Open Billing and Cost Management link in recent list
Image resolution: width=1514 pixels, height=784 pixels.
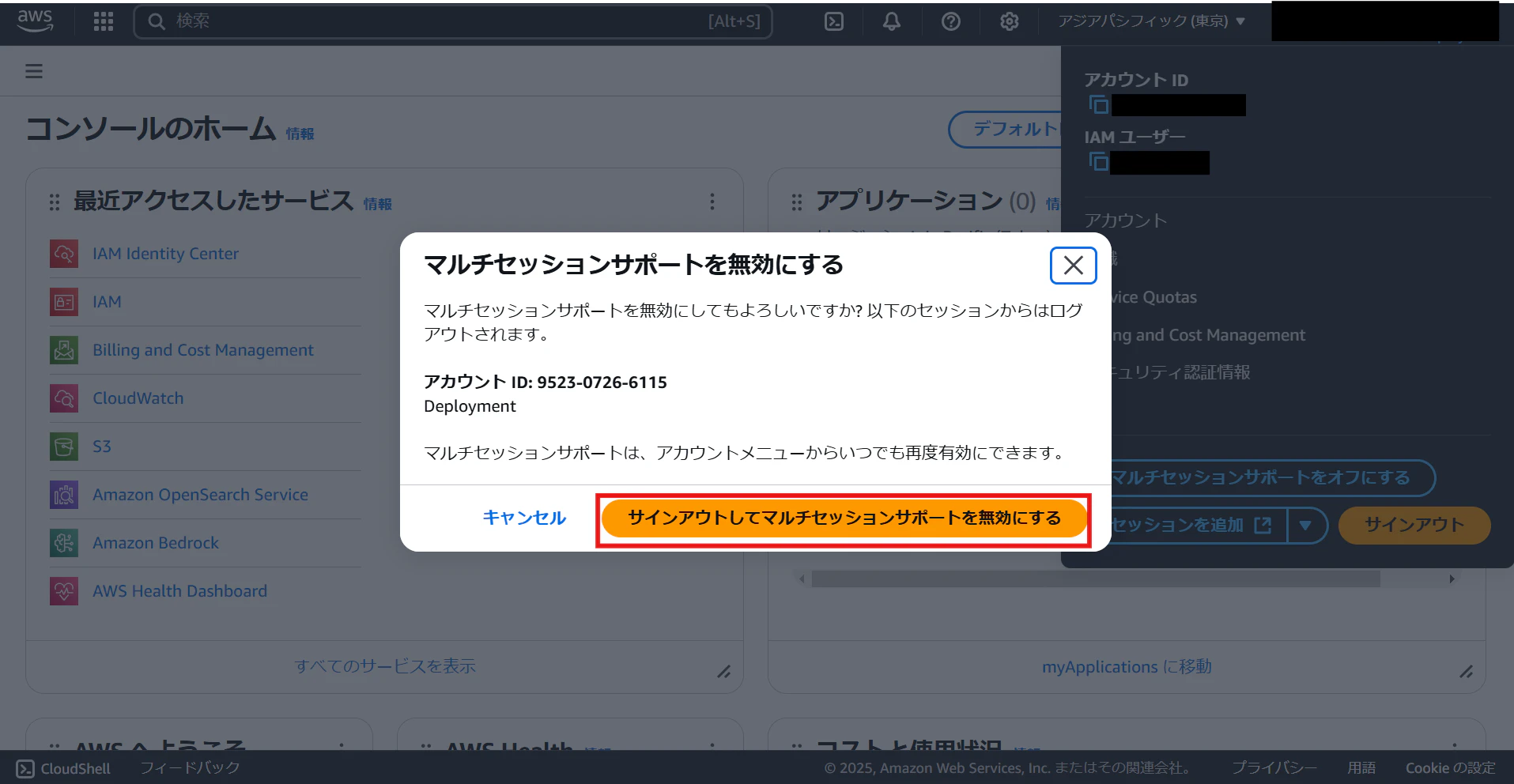(x=203, y=350)
